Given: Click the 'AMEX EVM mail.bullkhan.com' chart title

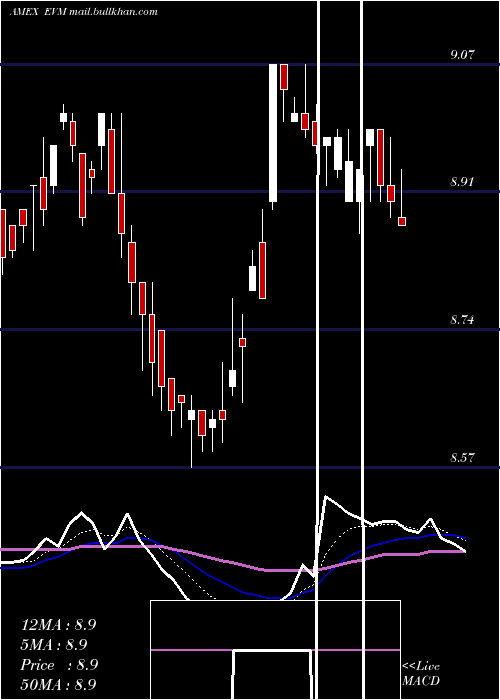Looking at the screenshot, I should [x=83, y=12].
